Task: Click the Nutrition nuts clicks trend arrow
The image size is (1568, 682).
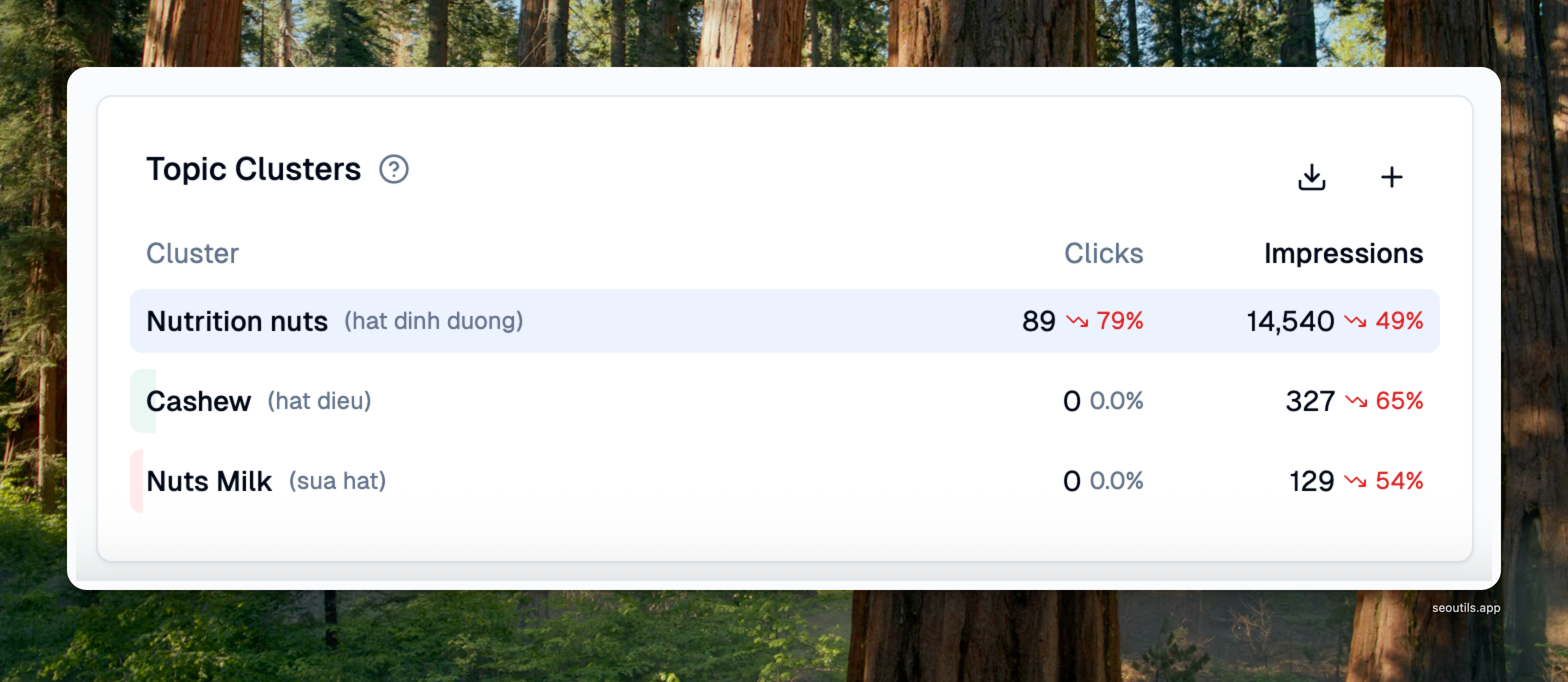Action: [x=1077, y=321]
